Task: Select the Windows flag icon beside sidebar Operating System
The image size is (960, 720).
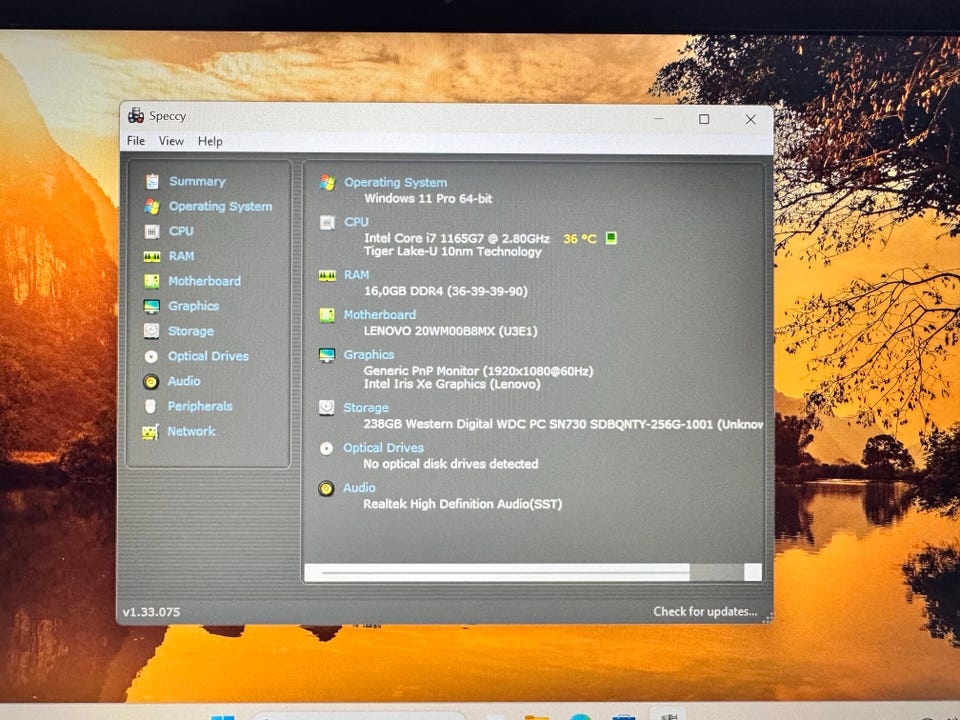Action: click(x=152, y=206)
